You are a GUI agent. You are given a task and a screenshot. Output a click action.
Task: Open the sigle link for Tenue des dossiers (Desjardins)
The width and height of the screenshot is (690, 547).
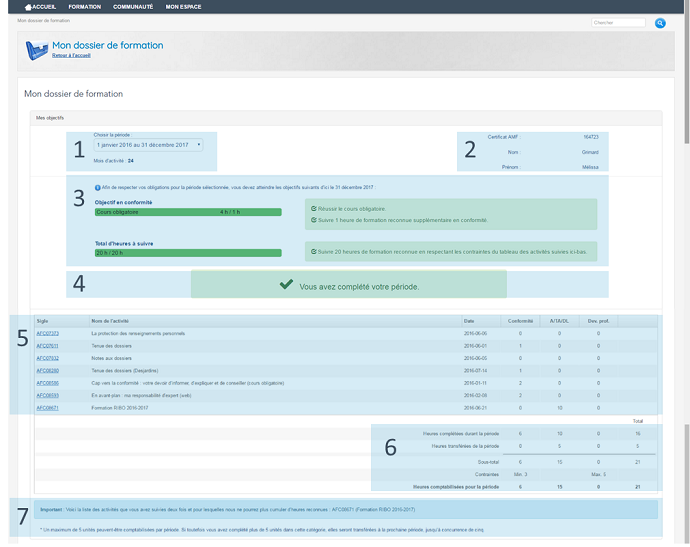(x=48, y=371)
